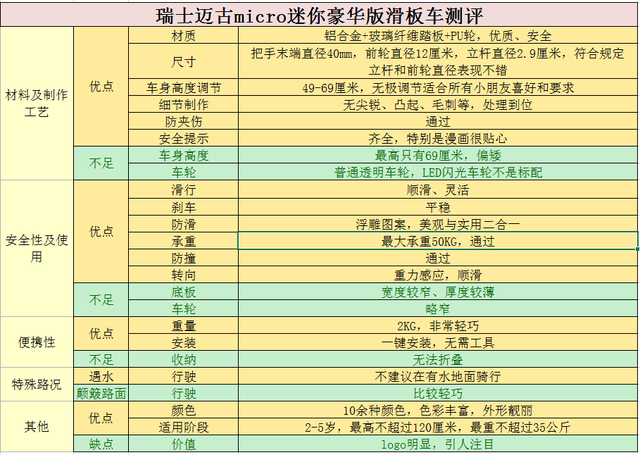Image resolution: width=640 pixels, height=455 pixels.
Task: Select the '特殊路况' category cell
Action: (x=37, y=384)
